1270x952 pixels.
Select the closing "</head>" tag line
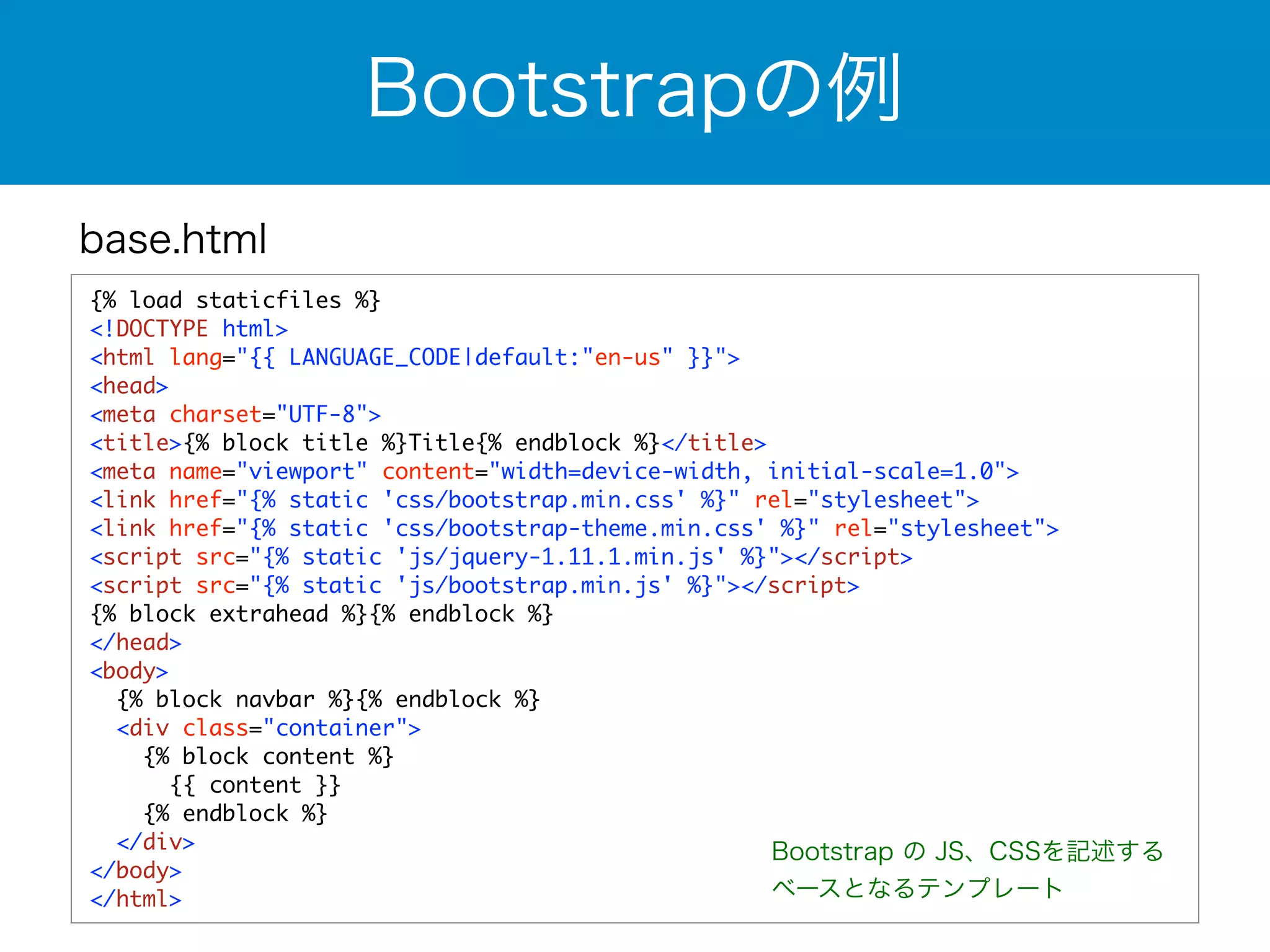coord(136,643)
